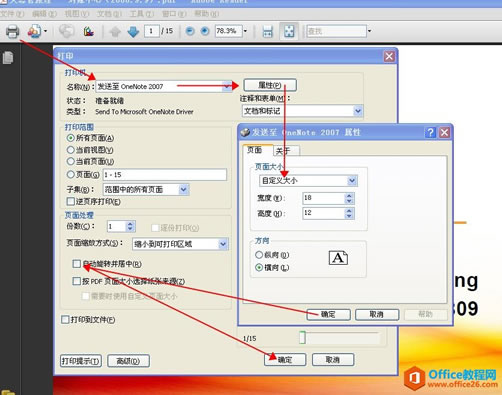The width and height of the screenshot is (502, 395).
Task: Click the width value field
Action: pyautogui.click(x=323, y=198)
